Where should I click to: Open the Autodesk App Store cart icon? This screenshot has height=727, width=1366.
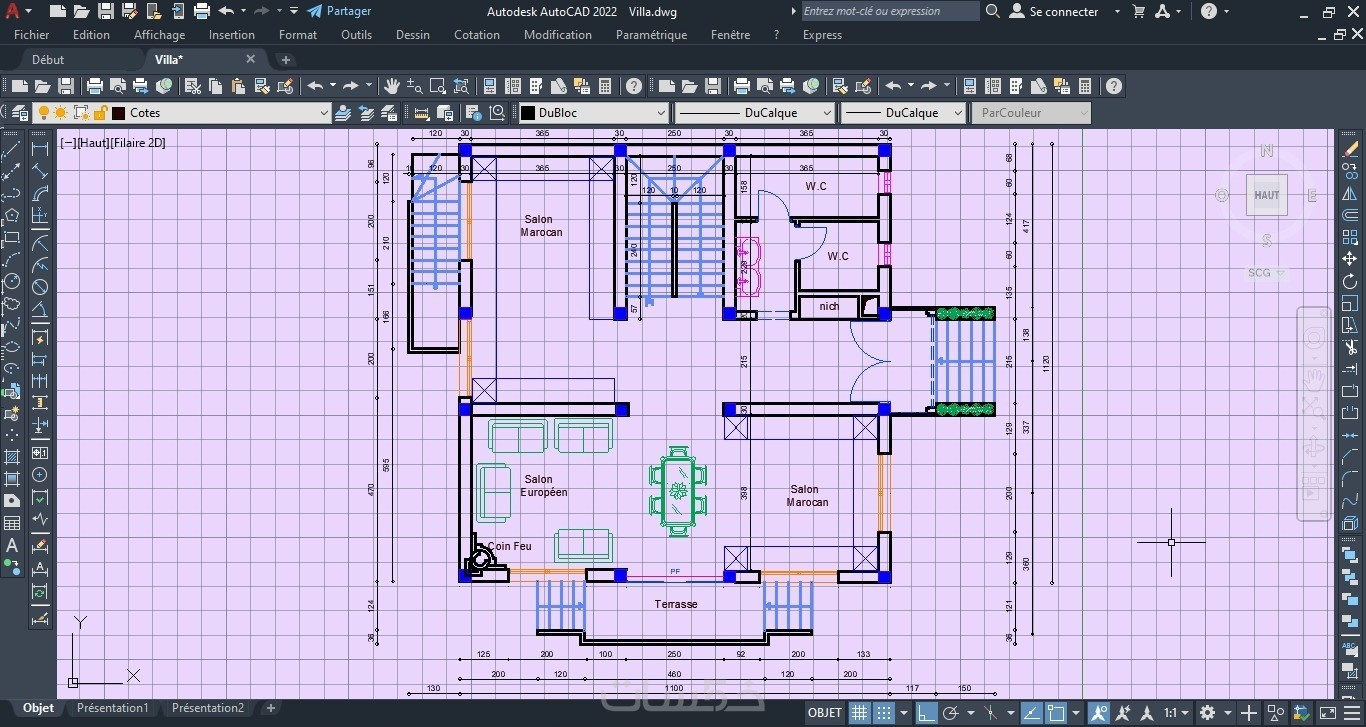tap(1138, 12)
